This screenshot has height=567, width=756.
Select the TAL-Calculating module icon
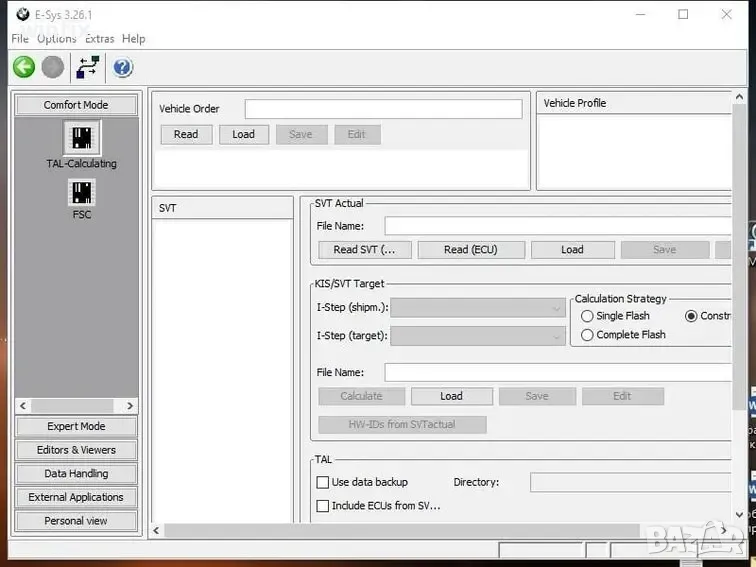81,138
